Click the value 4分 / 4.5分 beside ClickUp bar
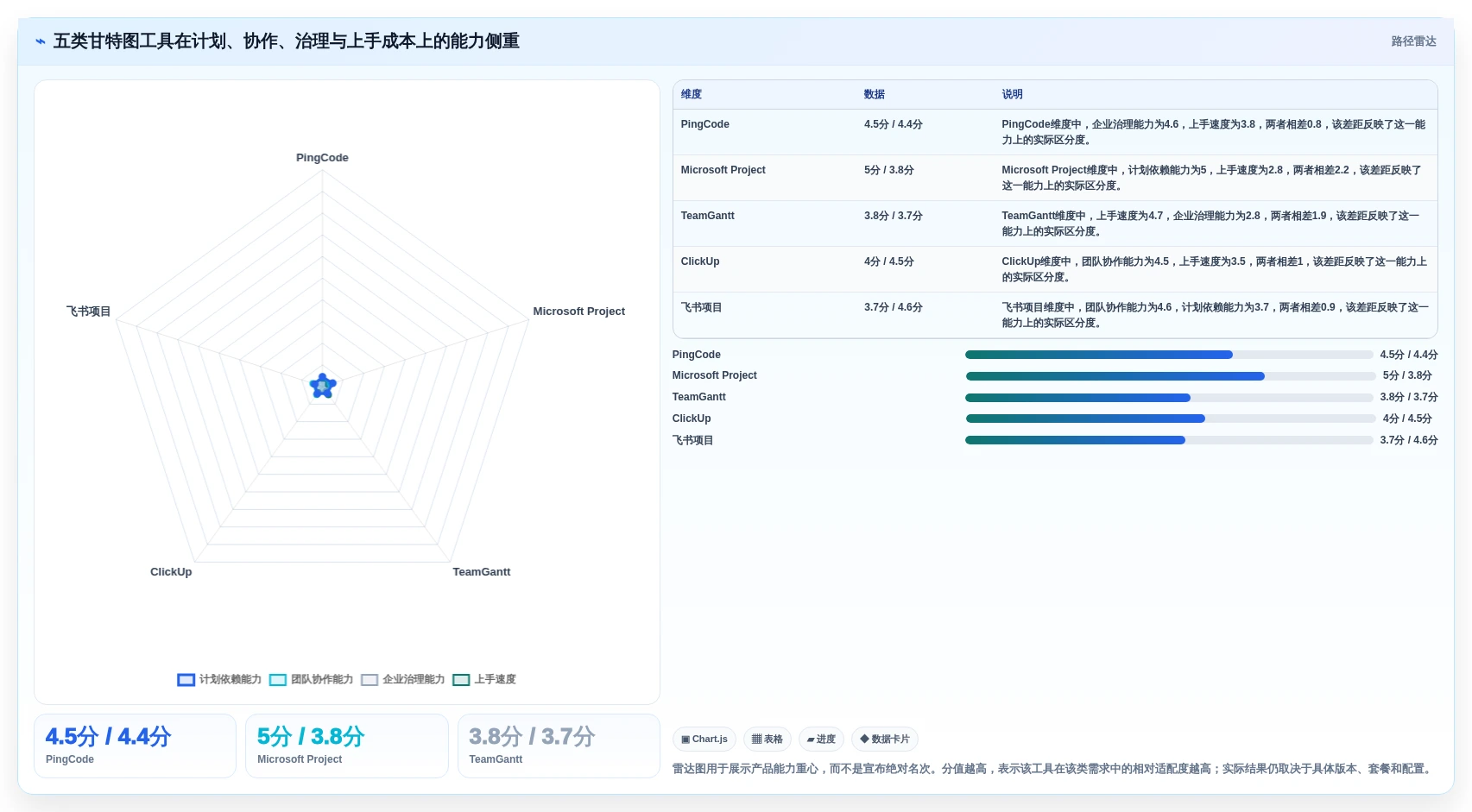 1407,419
